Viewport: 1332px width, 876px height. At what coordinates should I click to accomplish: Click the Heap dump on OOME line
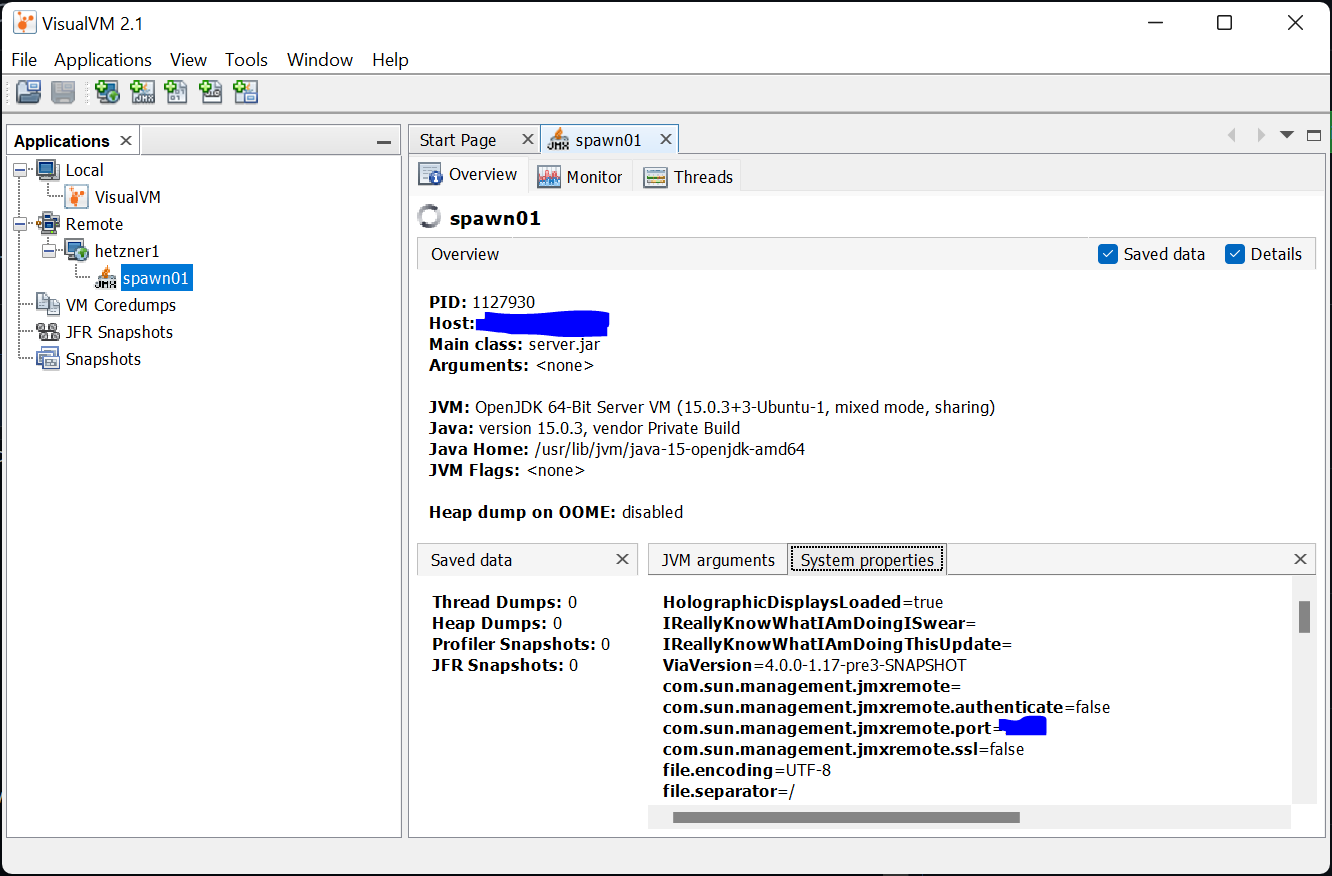tap(556, 512)
